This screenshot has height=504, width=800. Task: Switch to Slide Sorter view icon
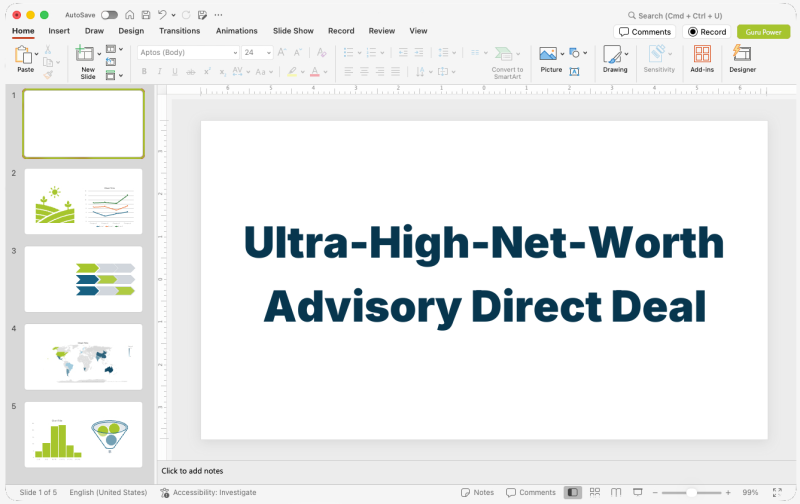tap(595, 492)
